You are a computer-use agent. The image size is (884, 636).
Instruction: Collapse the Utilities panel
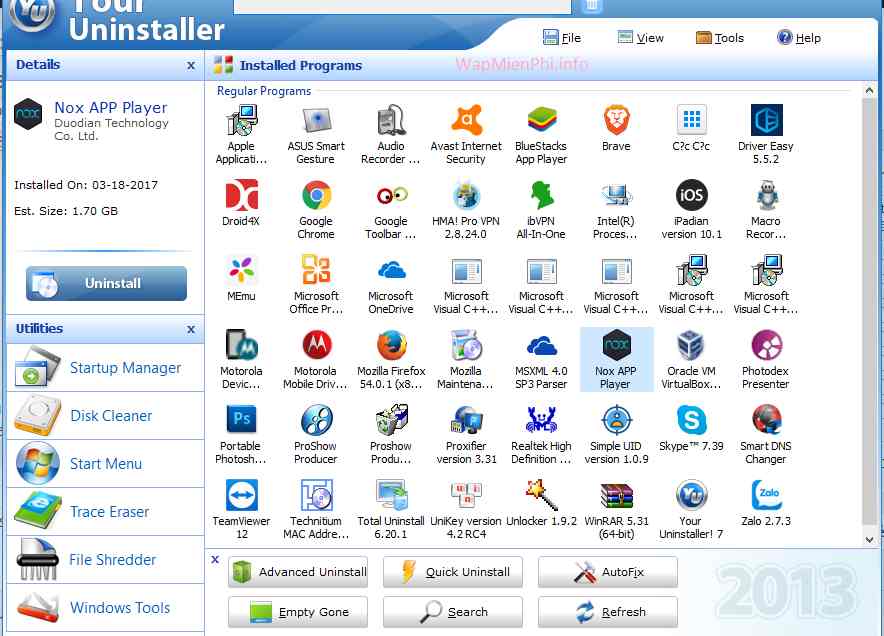click(191, 329)
